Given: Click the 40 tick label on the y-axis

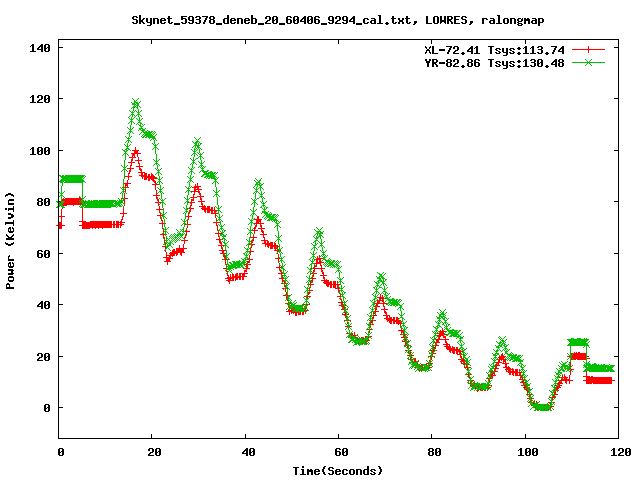Looking at the screenshot, I should [x=43, y=305].
